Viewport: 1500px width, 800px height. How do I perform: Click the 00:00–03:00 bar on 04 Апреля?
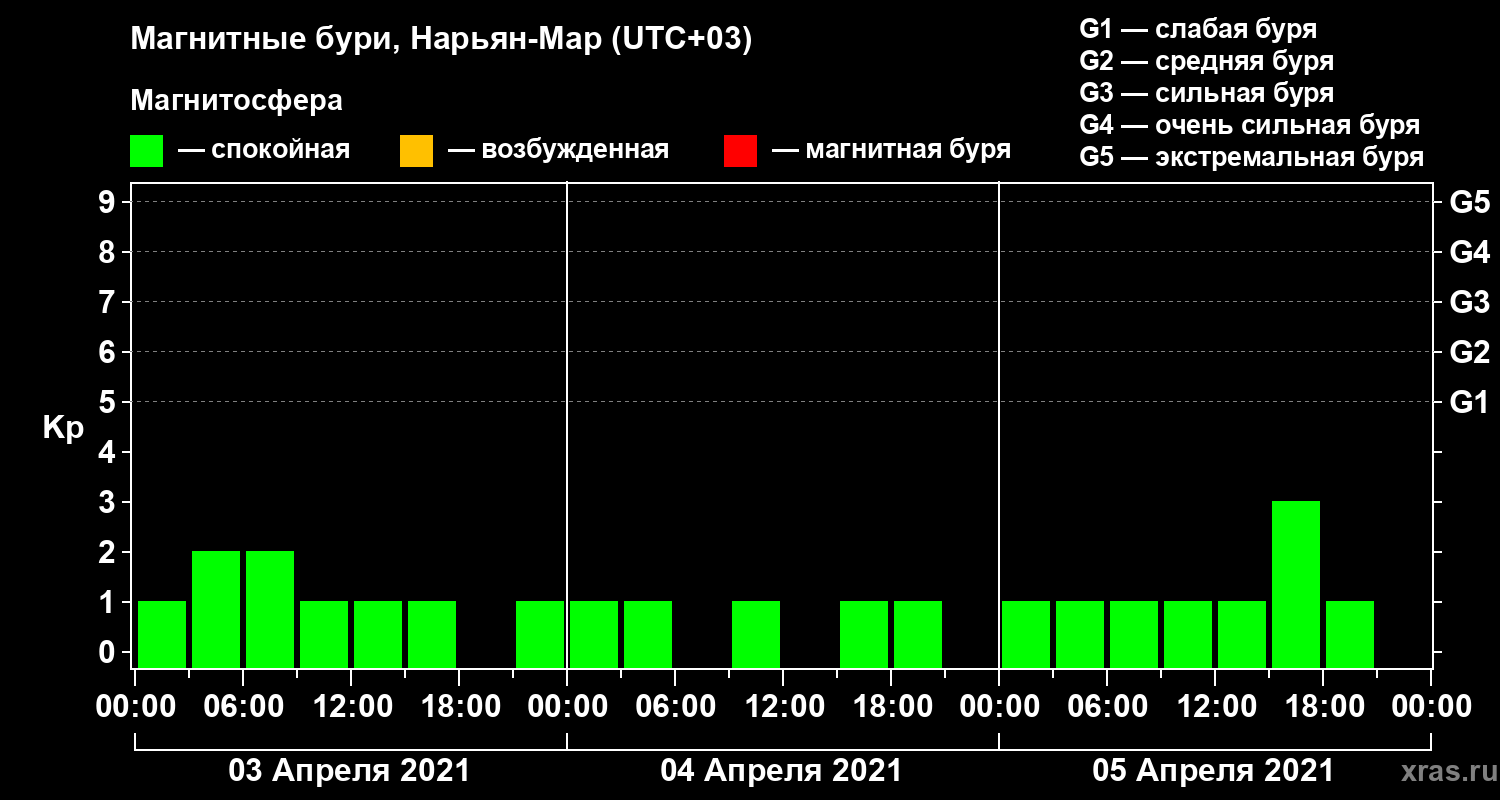point(594,634)
